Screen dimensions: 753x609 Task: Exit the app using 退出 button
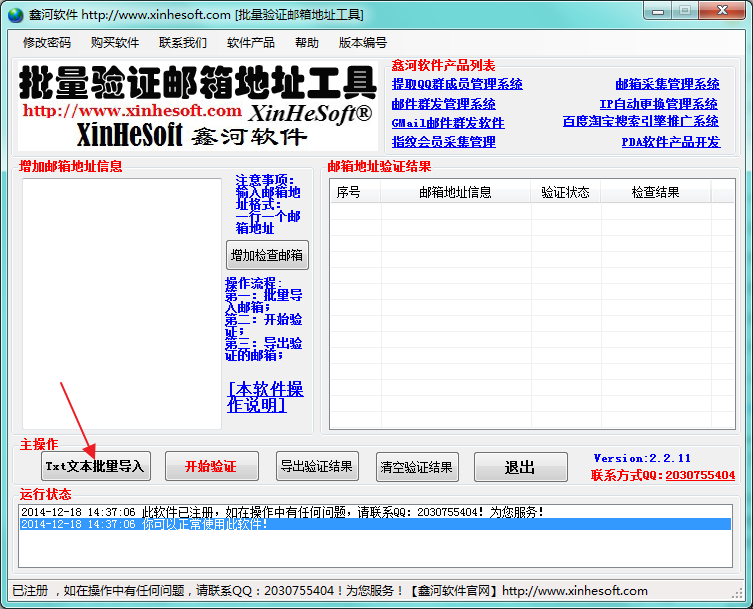pyautogui.click(x=521, y=467)
